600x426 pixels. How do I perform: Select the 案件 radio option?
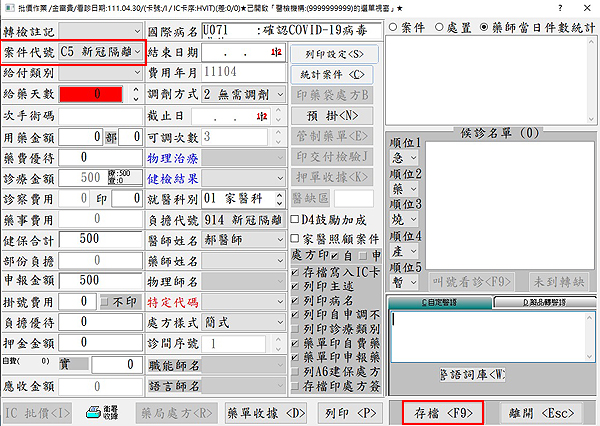click(392, 26)
